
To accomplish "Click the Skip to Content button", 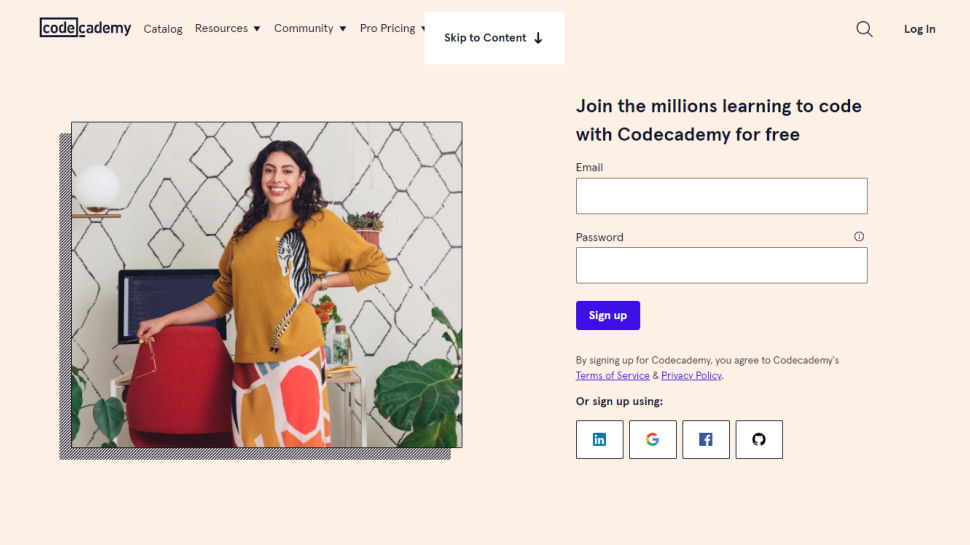I will (x=494, y=38).
